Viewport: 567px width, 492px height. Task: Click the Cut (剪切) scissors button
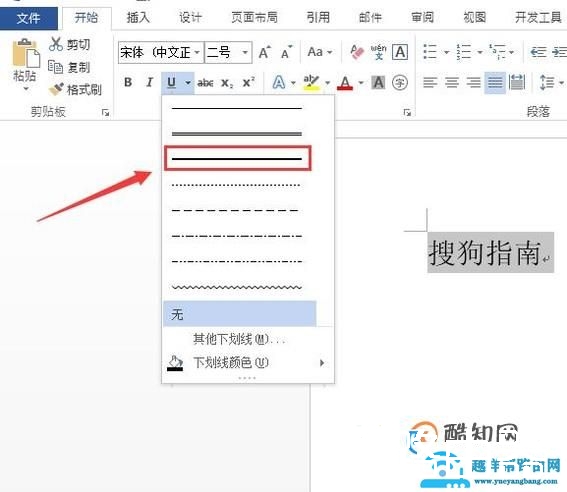coord(69,44)
